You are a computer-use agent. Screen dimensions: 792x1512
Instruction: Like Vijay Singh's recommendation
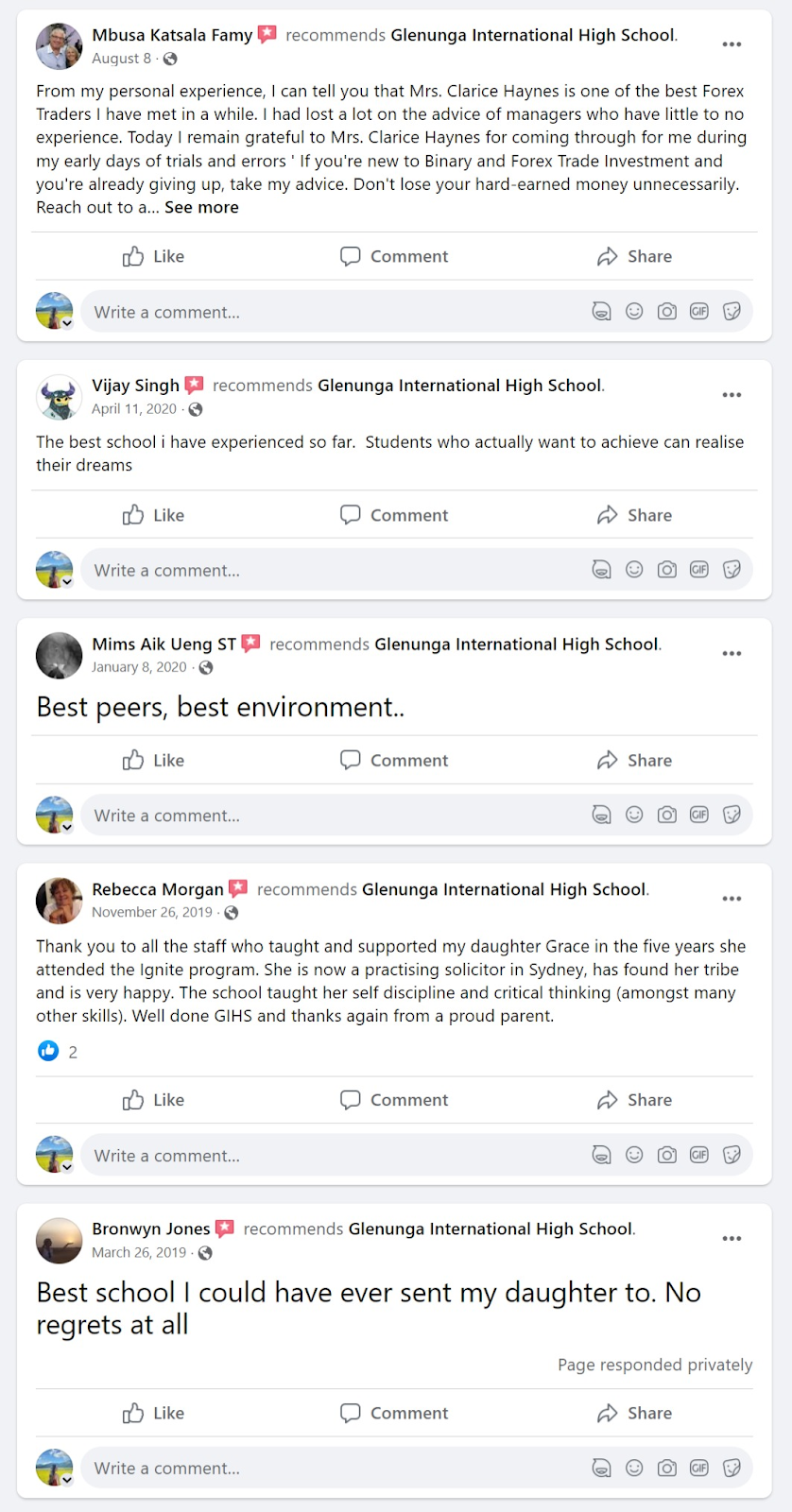(x=153, y=515)
